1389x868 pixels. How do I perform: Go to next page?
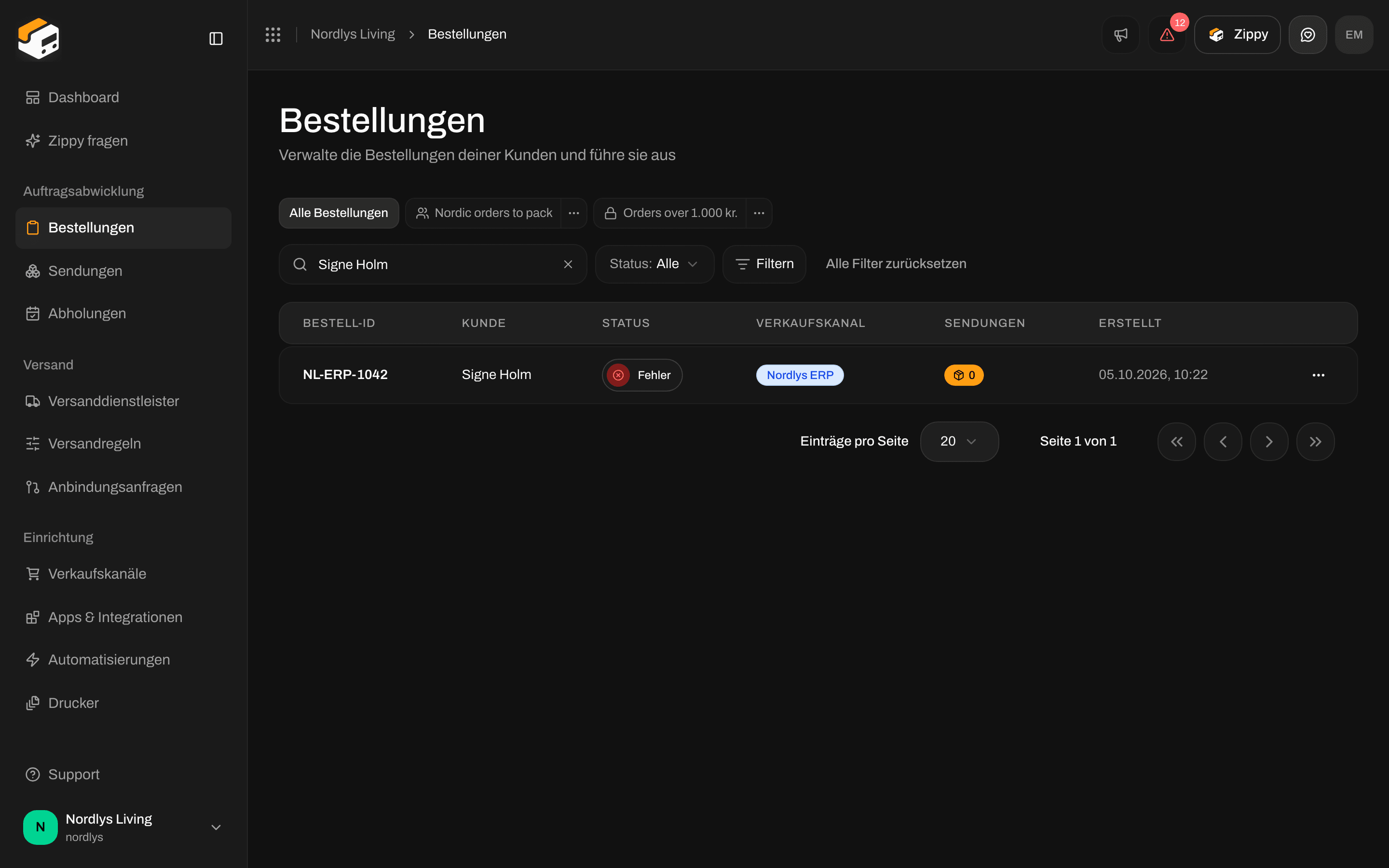pos(1269,441)
